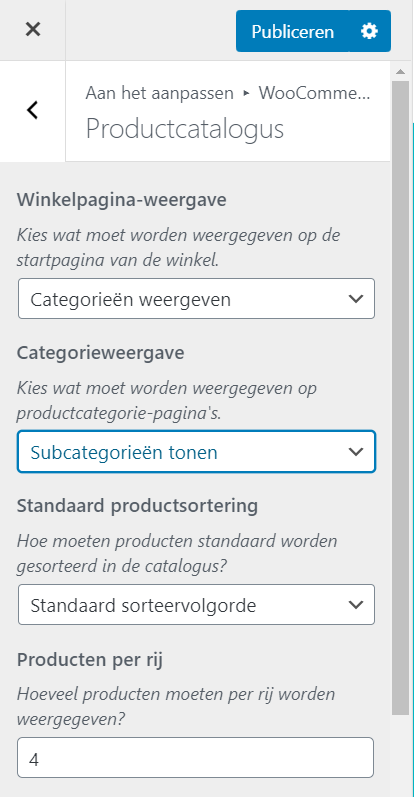Screen dimensions: 414x797
Task: Click the vertical scrollbar thumb
Action: click(x=400, y=397)
